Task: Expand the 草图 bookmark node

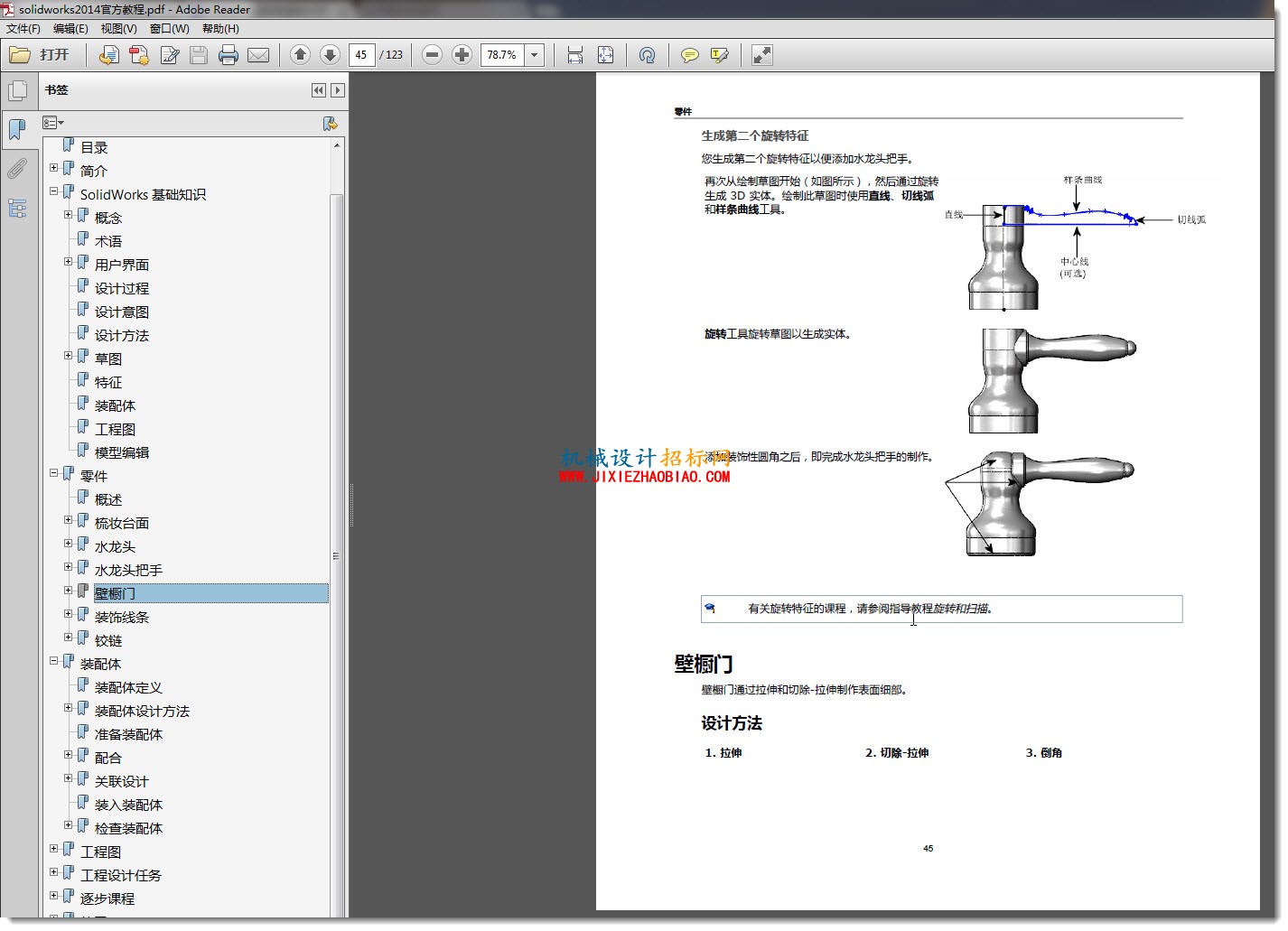Action: tap(69, 356)
